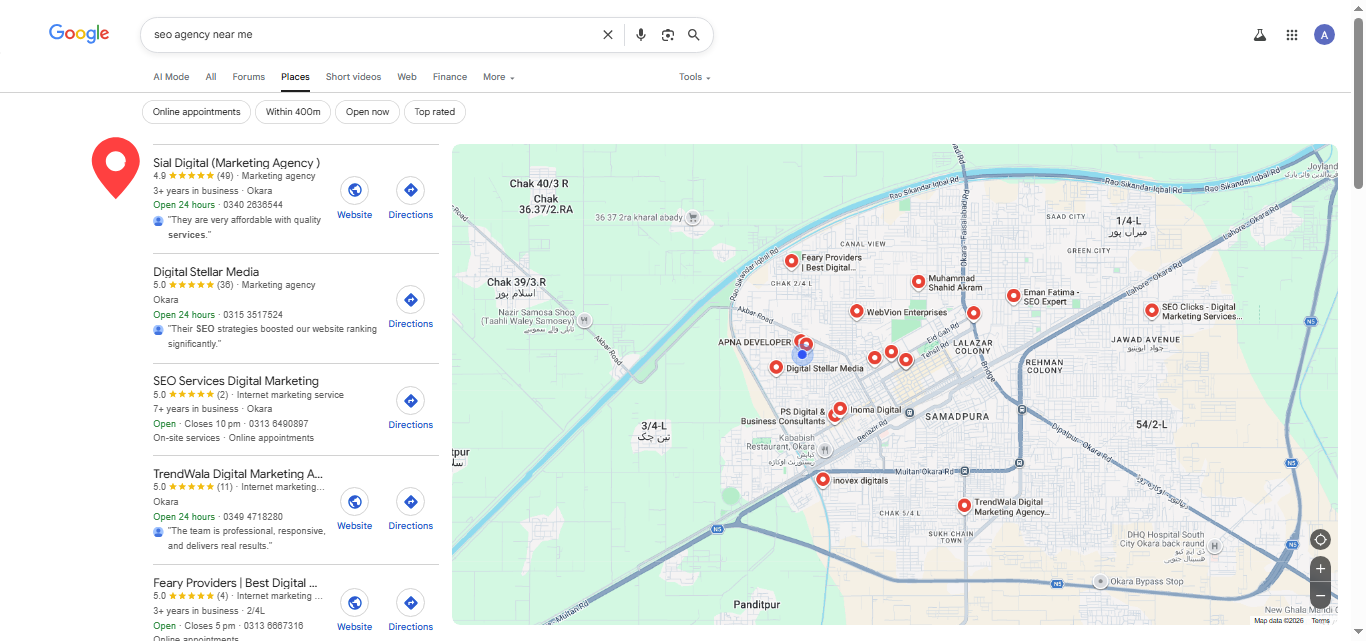The height and width of the screenshot is (641, 1366).
Task: Click Muhammad Shahid Akram map pin
Action: [918, 282]
